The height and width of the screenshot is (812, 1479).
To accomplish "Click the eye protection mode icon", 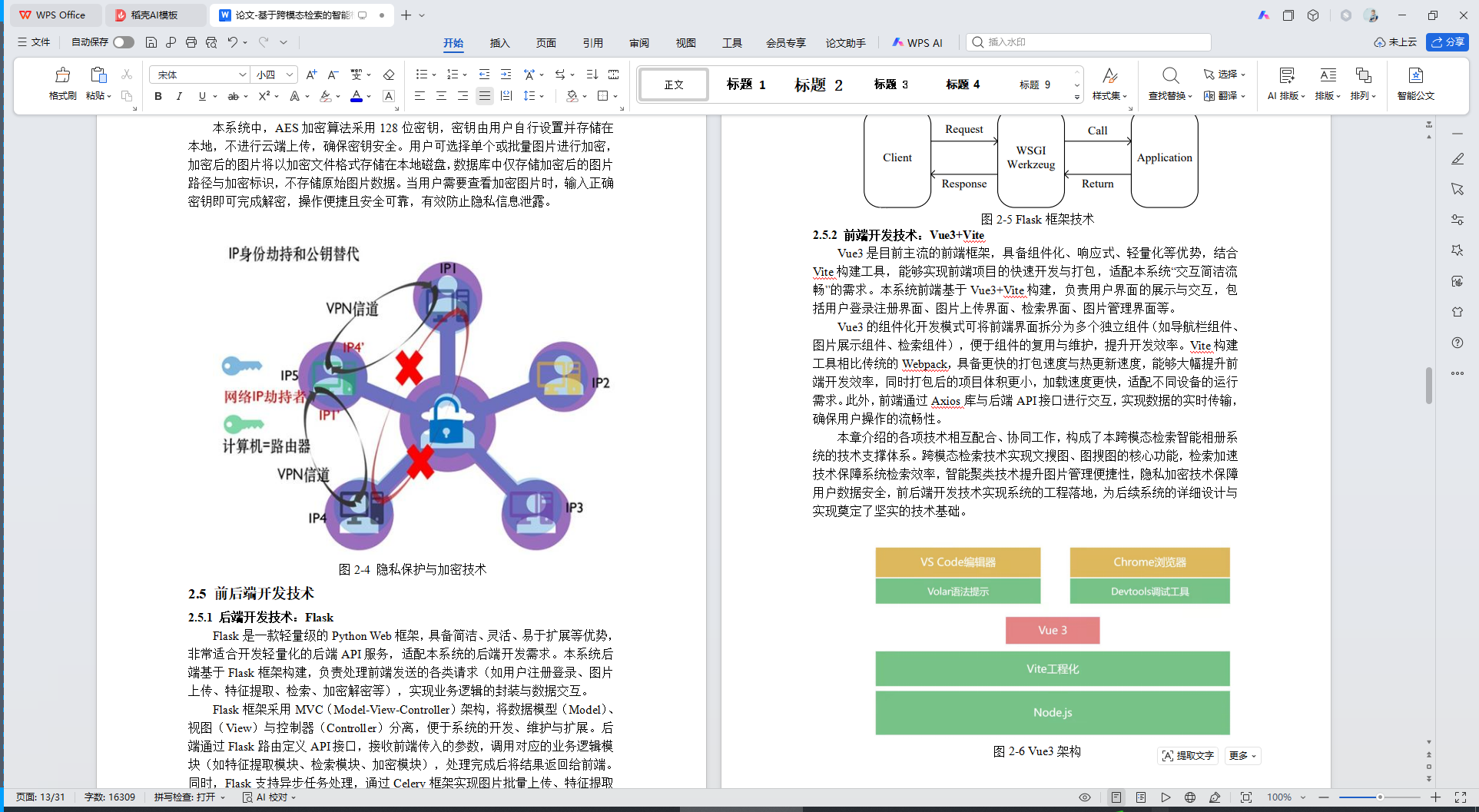I will 1085,797.
